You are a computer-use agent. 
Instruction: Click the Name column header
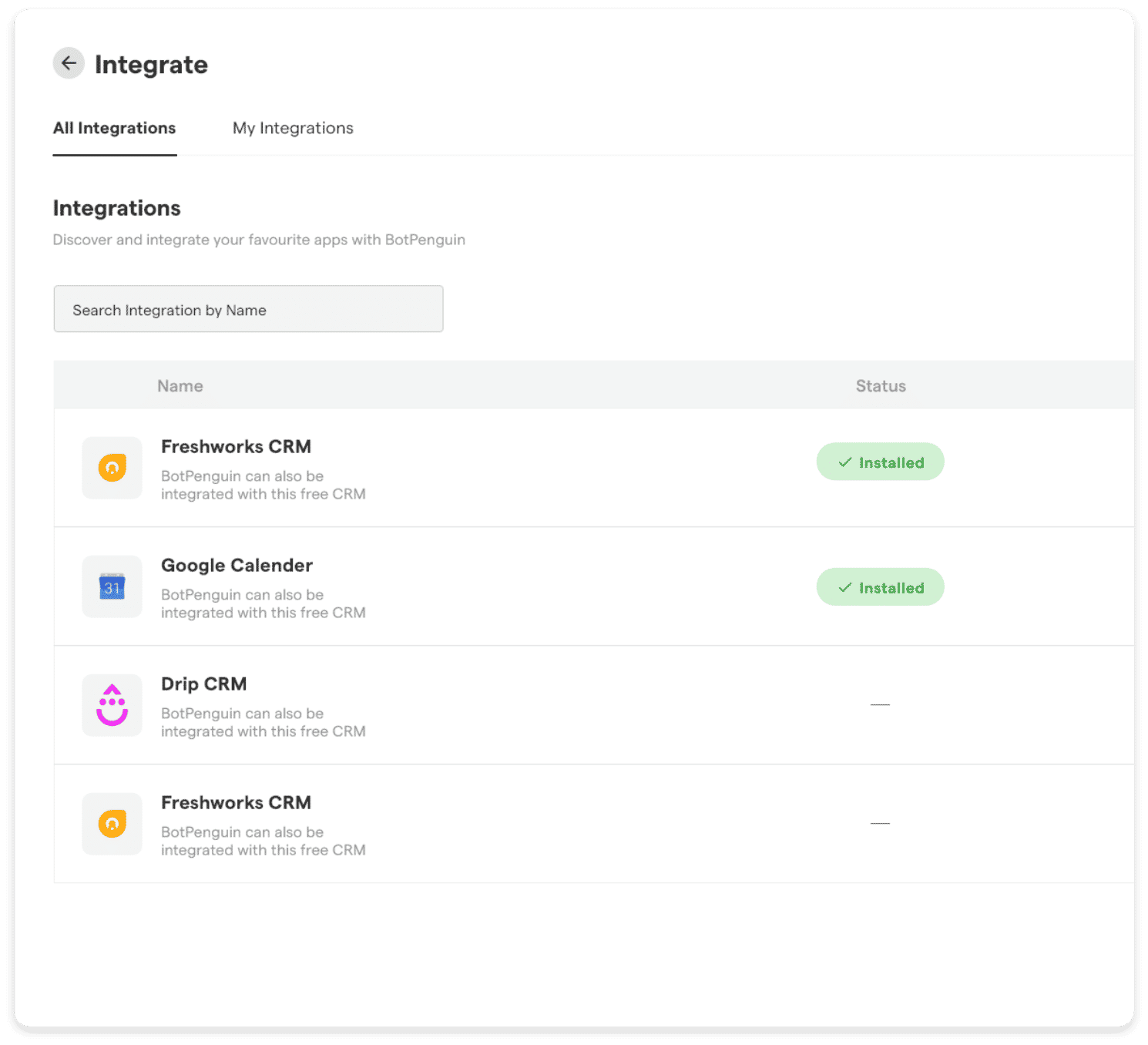click(x=180, y=385)
